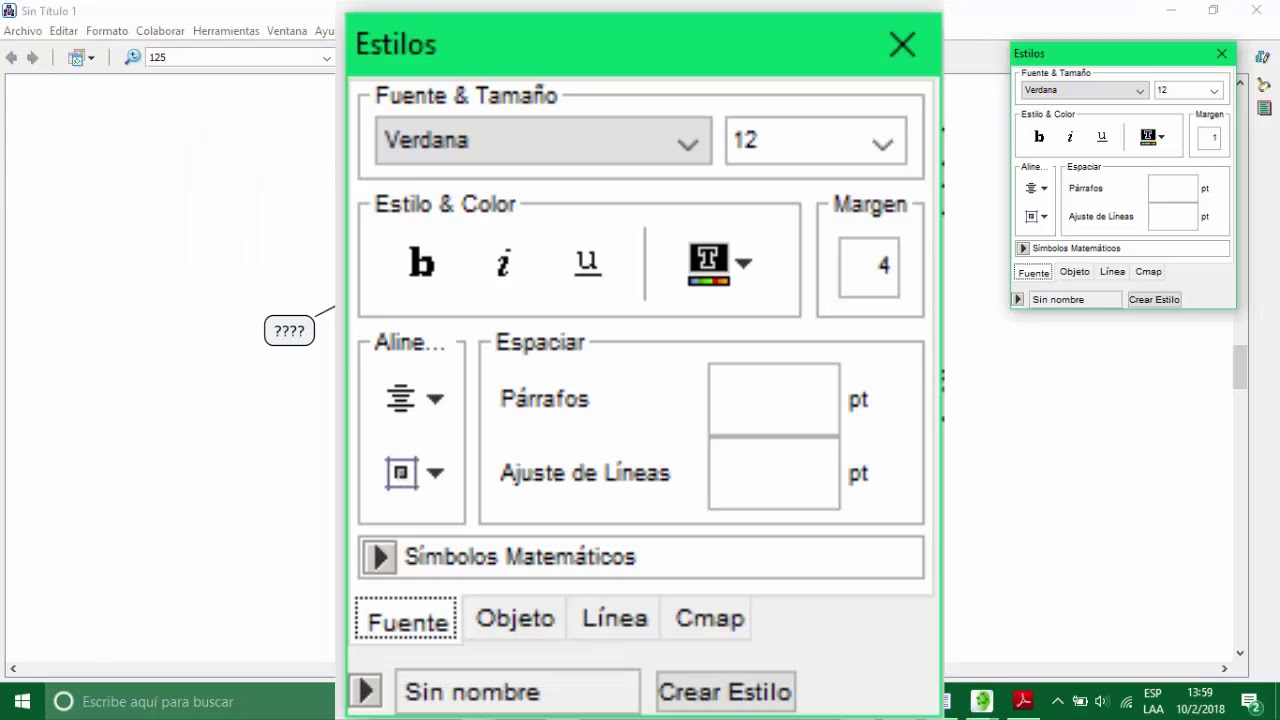Click the green notes list icon on right sidebar
The width and height of the screenshot is (1280, 720).
click(1264, 108)
